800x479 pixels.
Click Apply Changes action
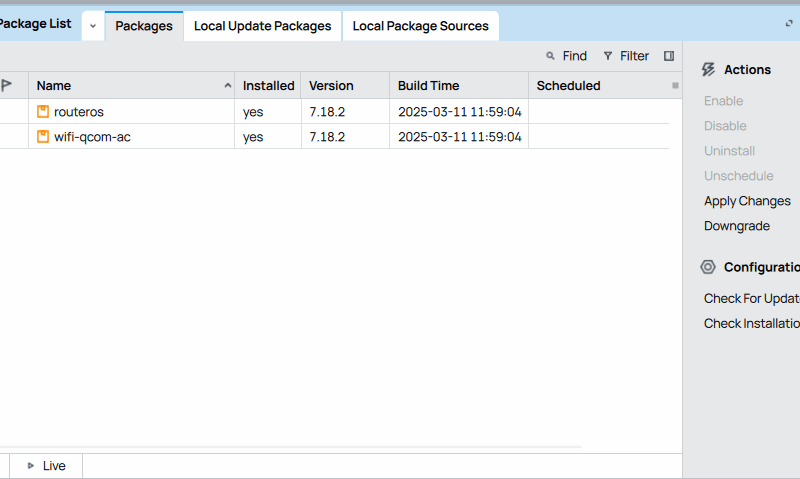coord(747,201)
